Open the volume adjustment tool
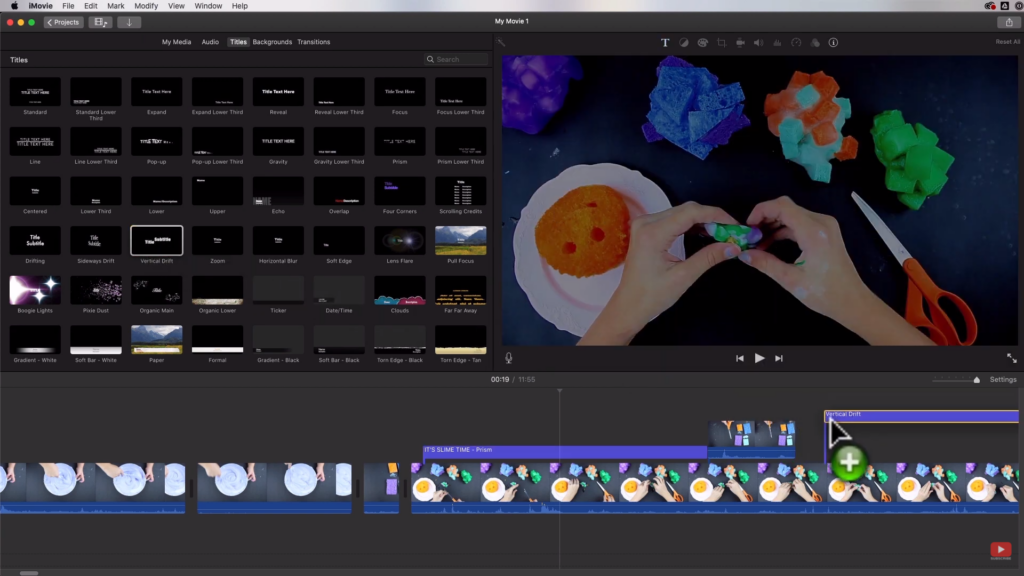Viewport: 1024px width, 576px height. pyautogui.click(x=759, y=42)
